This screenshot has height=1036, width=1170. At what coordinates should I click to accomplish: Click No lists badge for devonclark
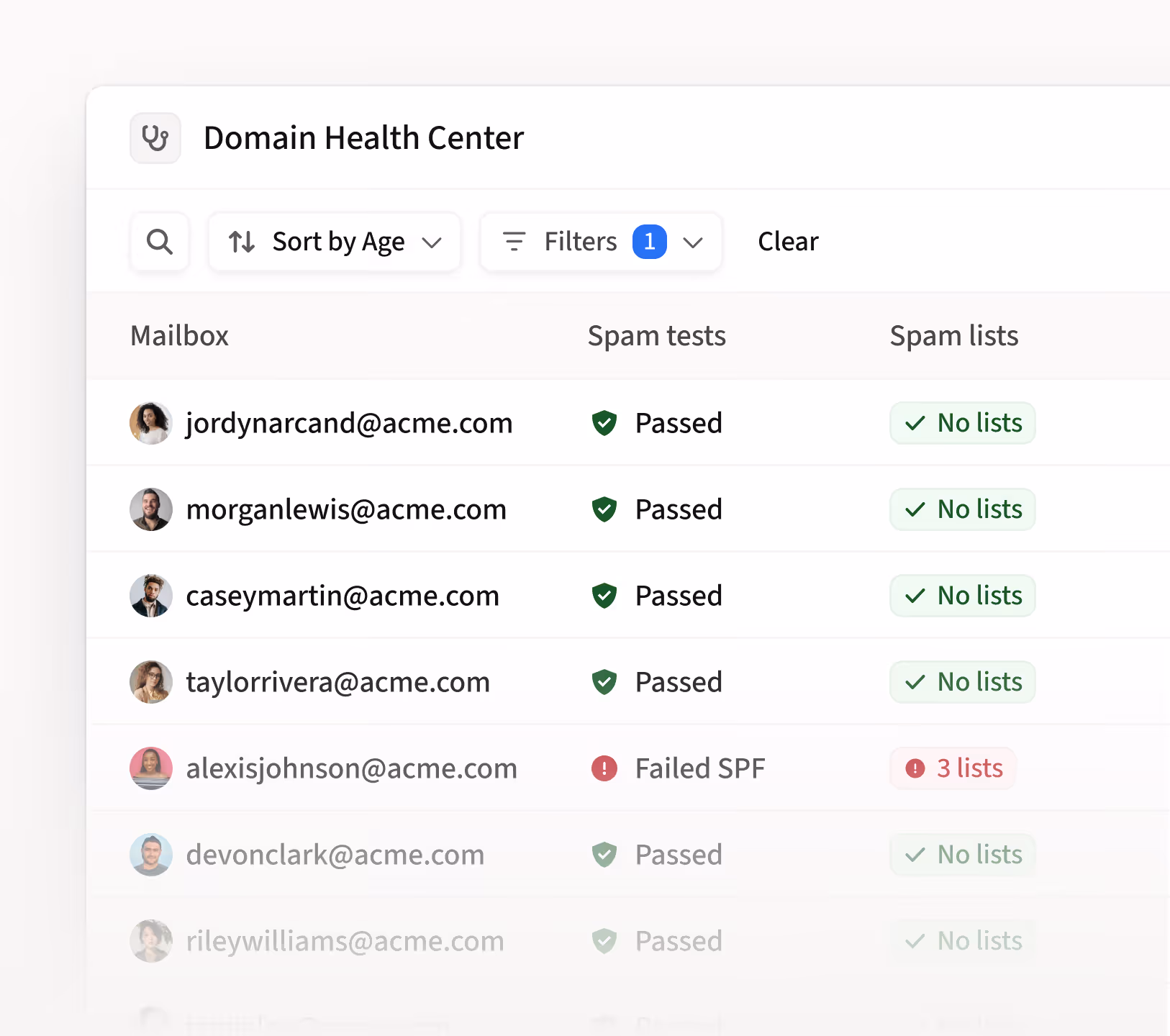(x=963, y=855)
